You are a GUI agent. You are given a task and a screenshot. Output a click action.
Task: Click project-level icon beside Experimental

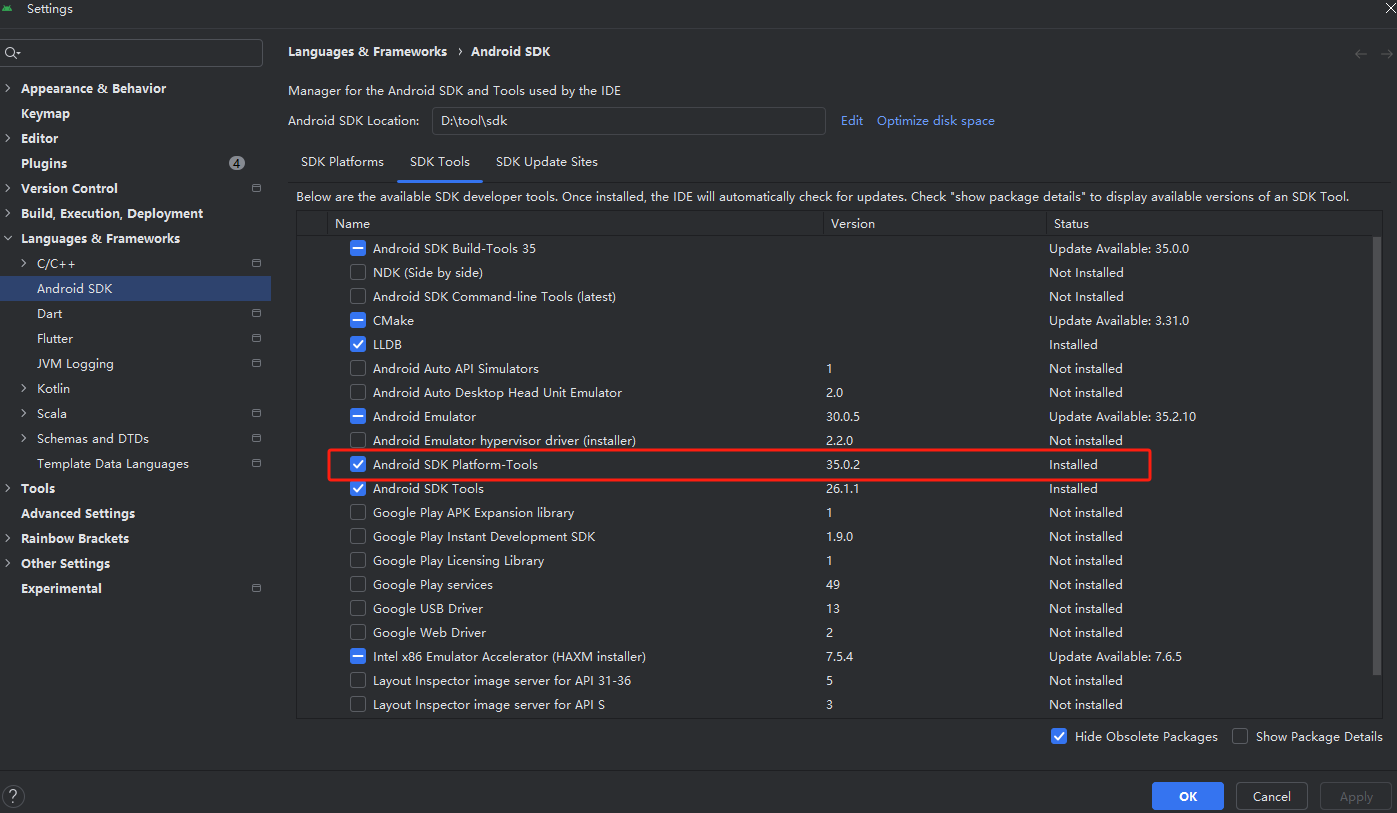pos(256,588)
